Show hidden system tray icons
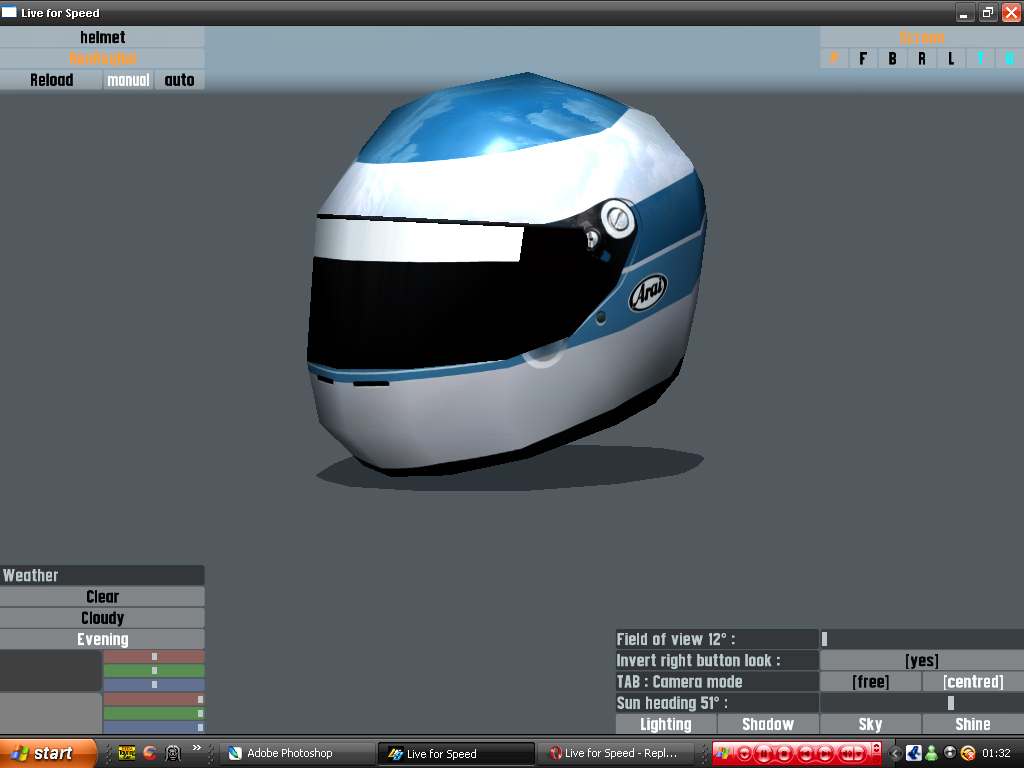This screenshot has width=1024, height=768. [x=895, y=753]
